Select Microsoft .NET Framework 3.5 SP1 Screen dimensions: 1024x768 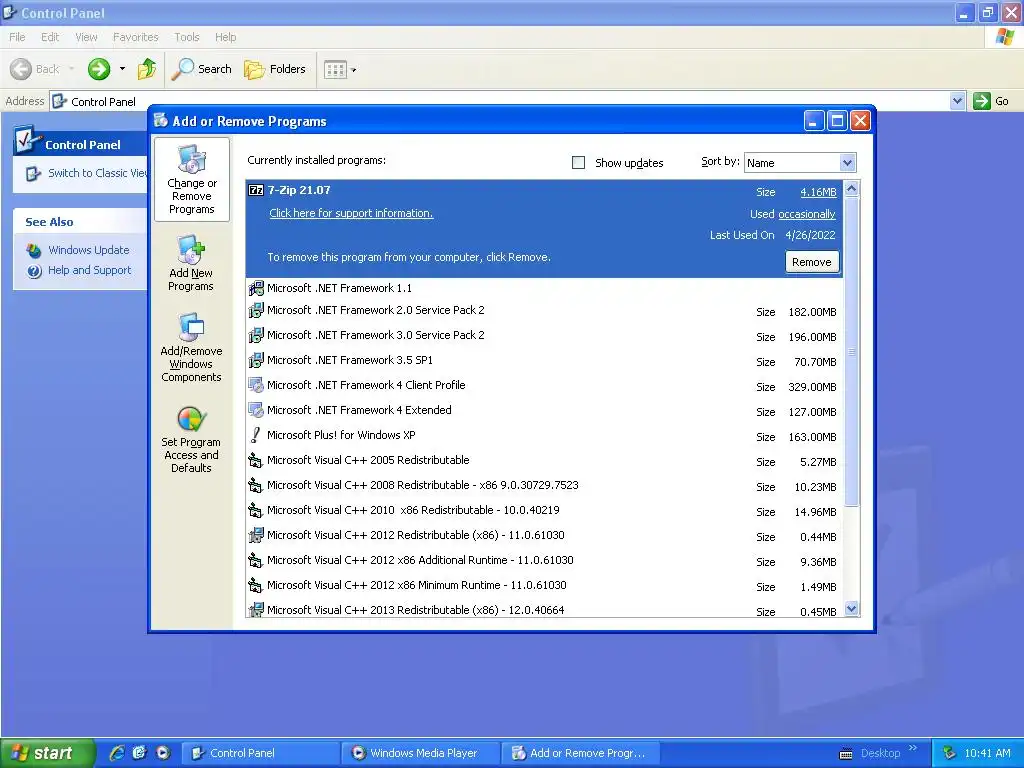(545, 360)
